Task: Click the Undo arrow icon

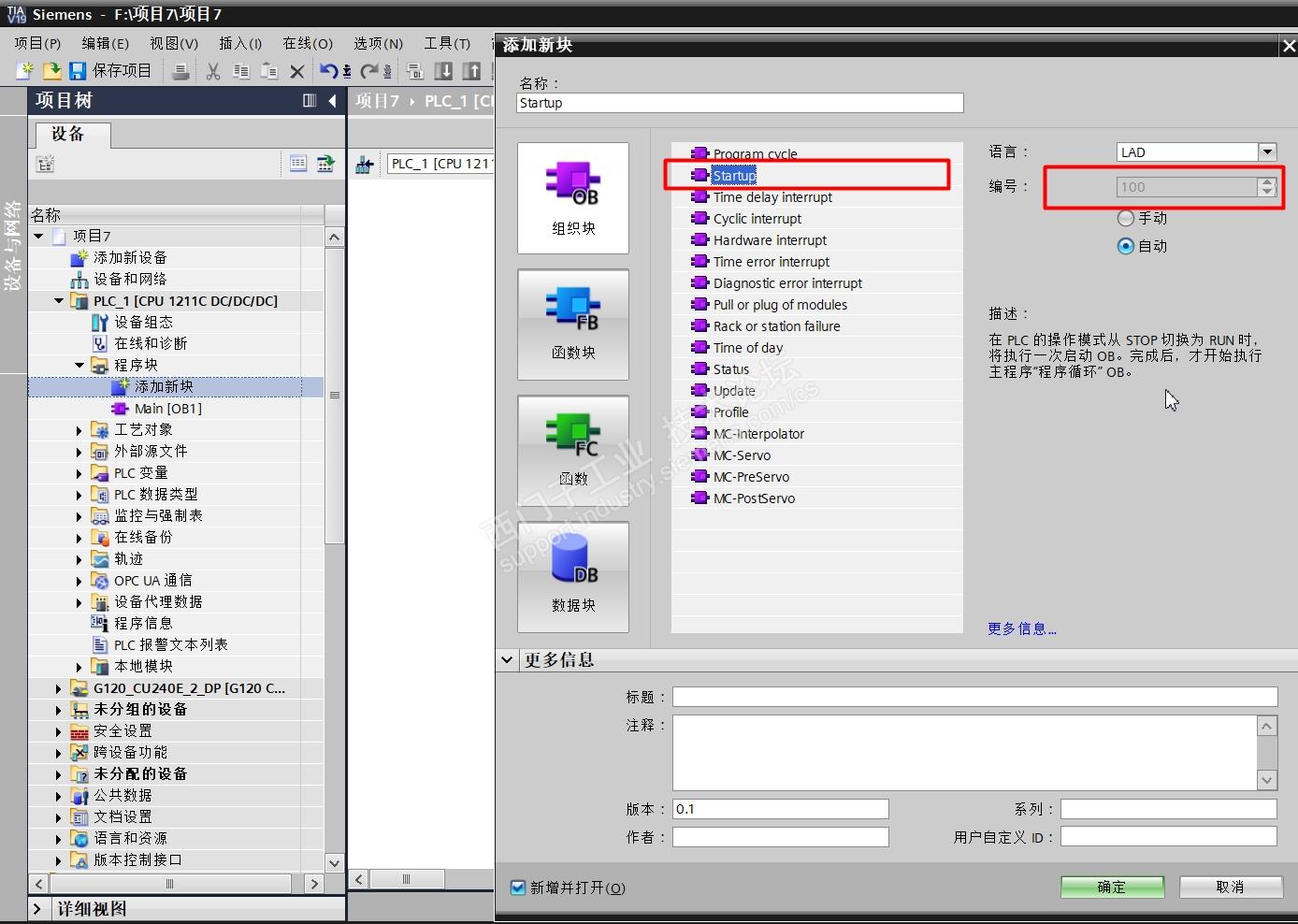Action: point(329,71)
